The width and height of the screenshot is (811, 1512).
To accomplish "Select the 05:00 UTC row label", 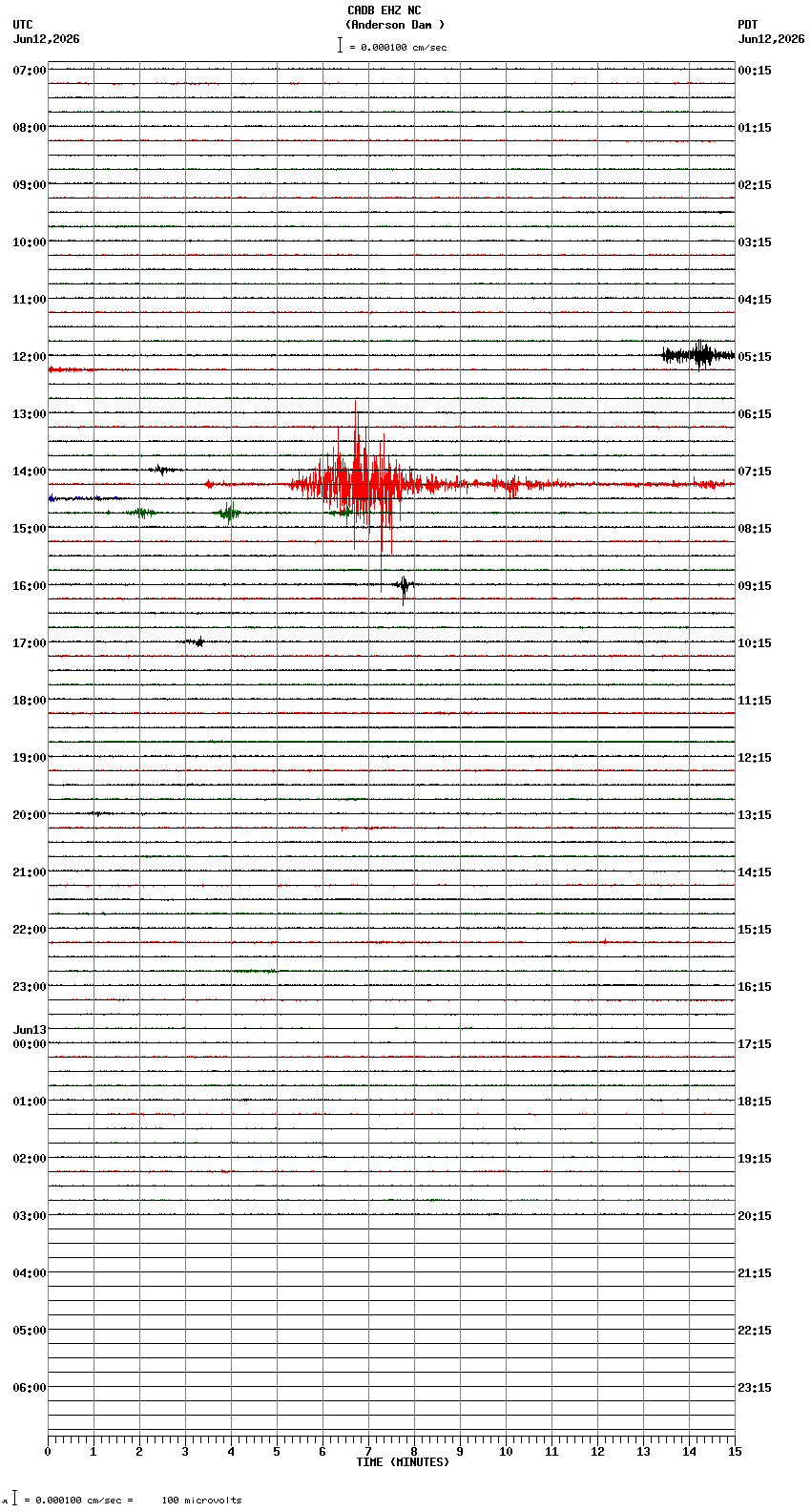I will point(30,1331).
